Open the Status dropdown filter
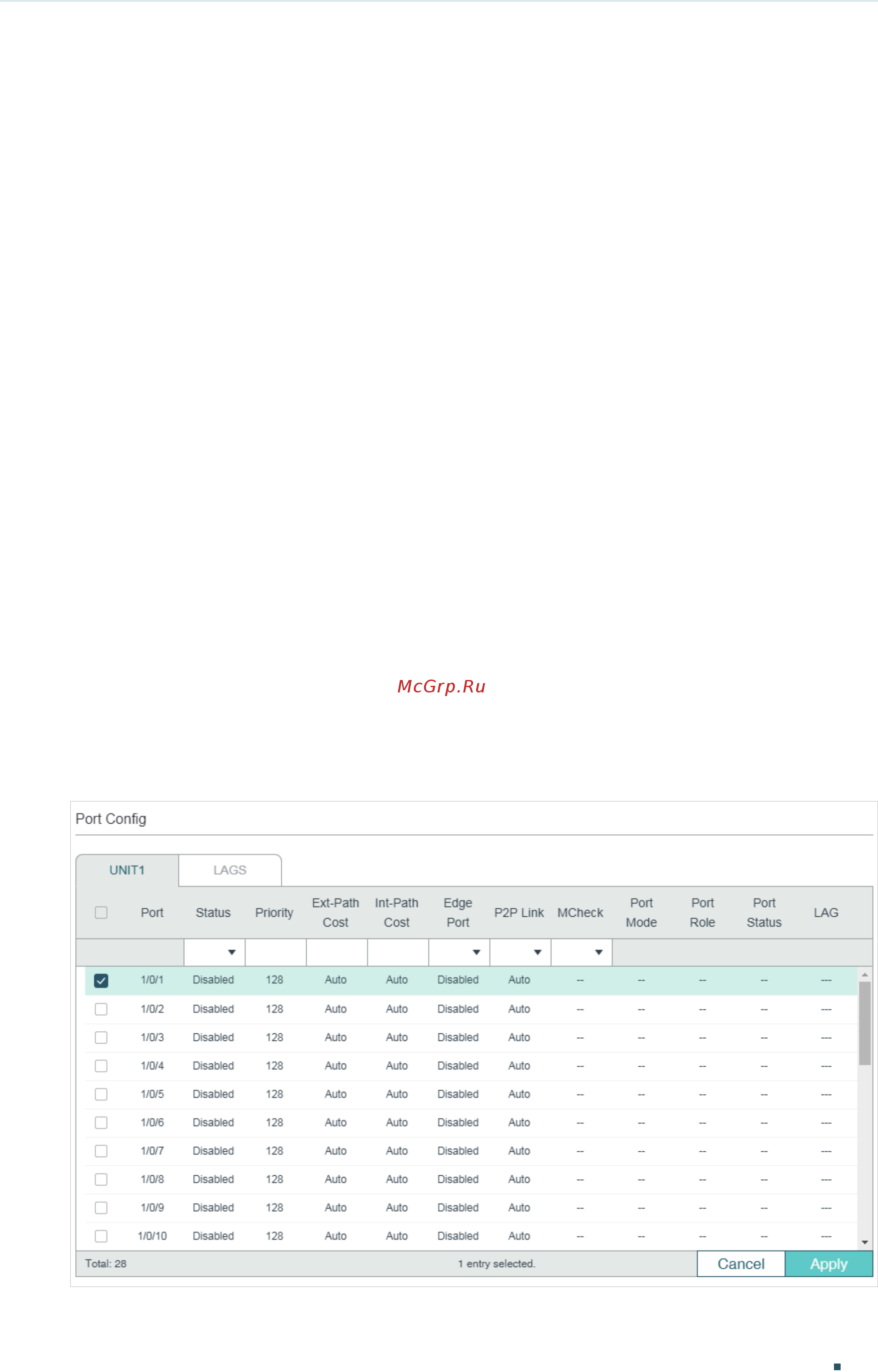Screen dimensions: 878x1372 coord(214,953)
